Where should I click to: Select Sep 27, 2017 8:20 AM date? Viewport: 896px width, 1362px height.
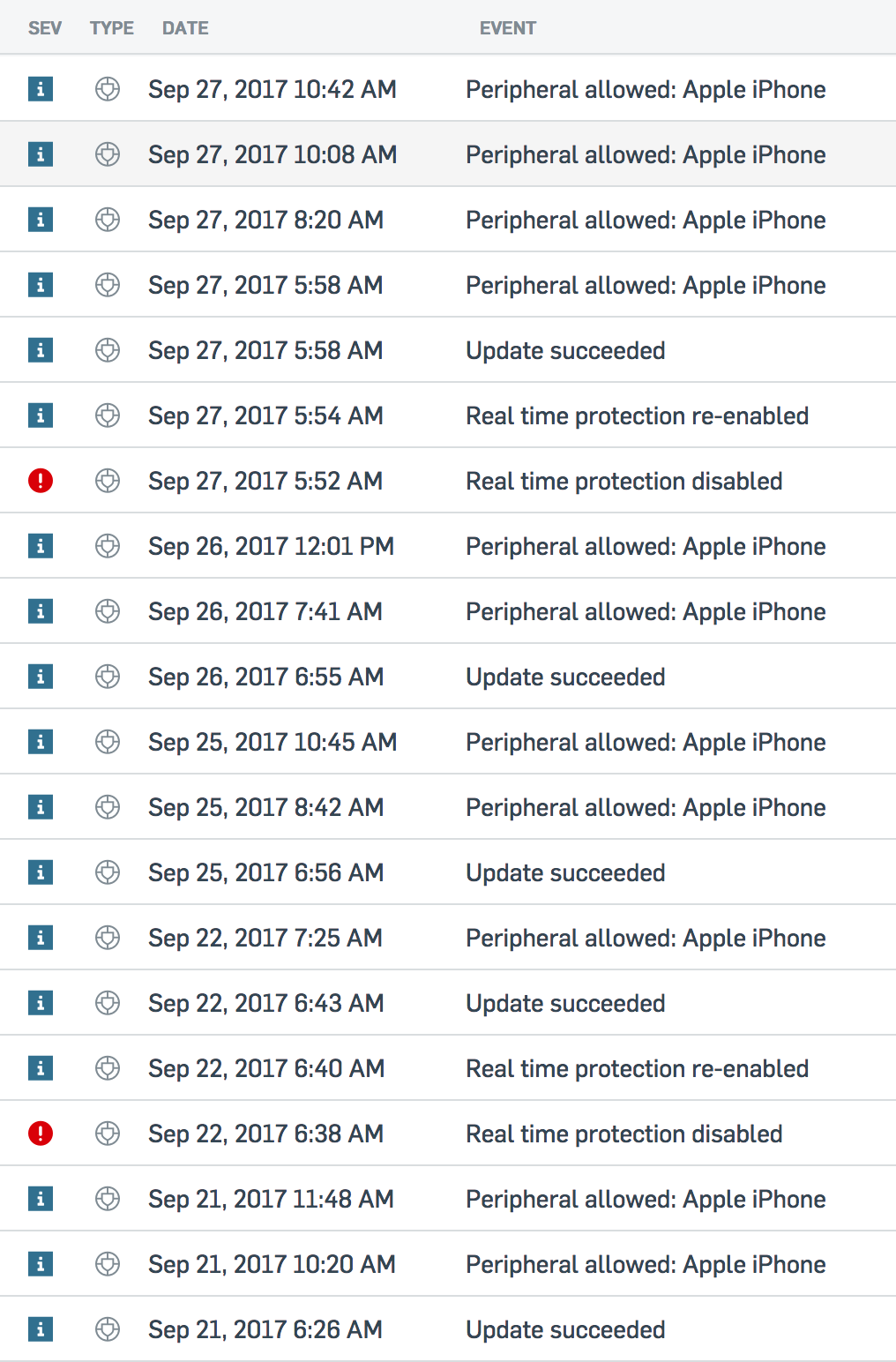(x=265, y=220)
